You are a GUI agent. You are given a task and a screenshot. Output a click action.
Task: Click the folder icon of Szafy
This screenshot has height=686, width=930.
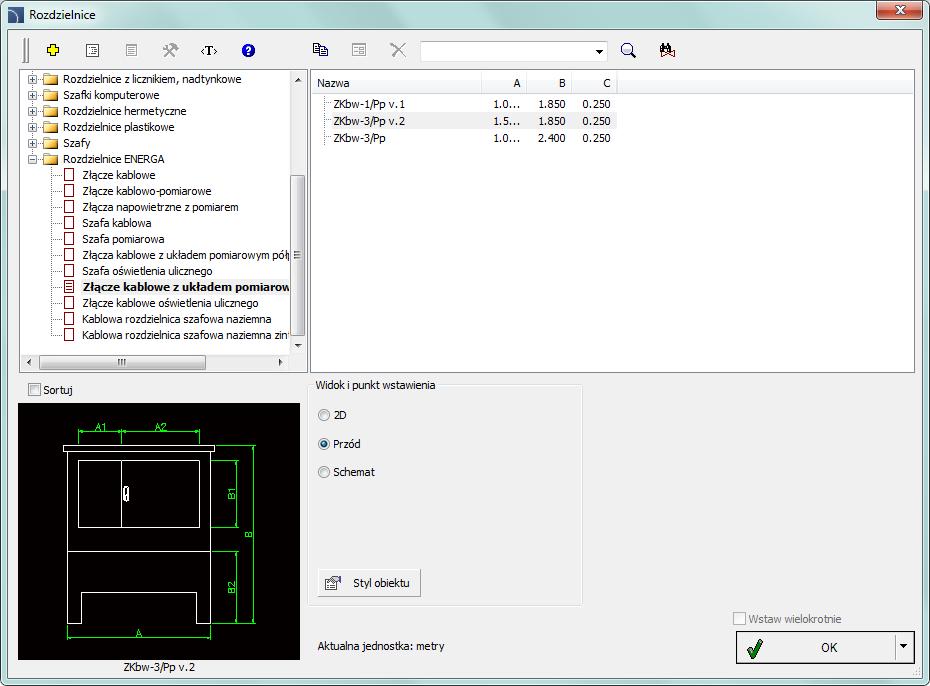coord(51,143)
